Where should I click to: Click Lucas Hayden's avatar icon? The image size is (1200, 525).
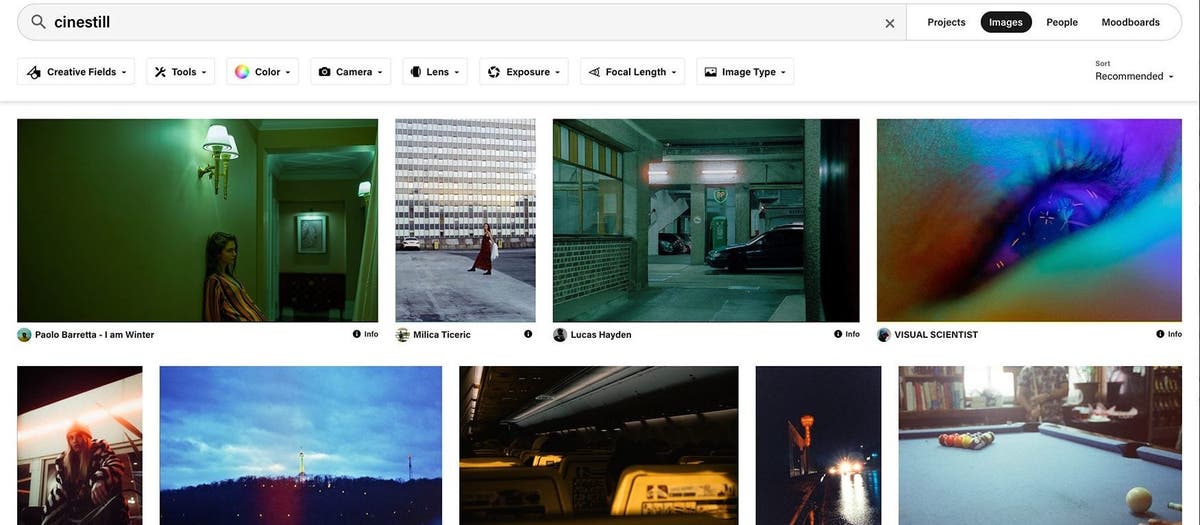(560, 335)
